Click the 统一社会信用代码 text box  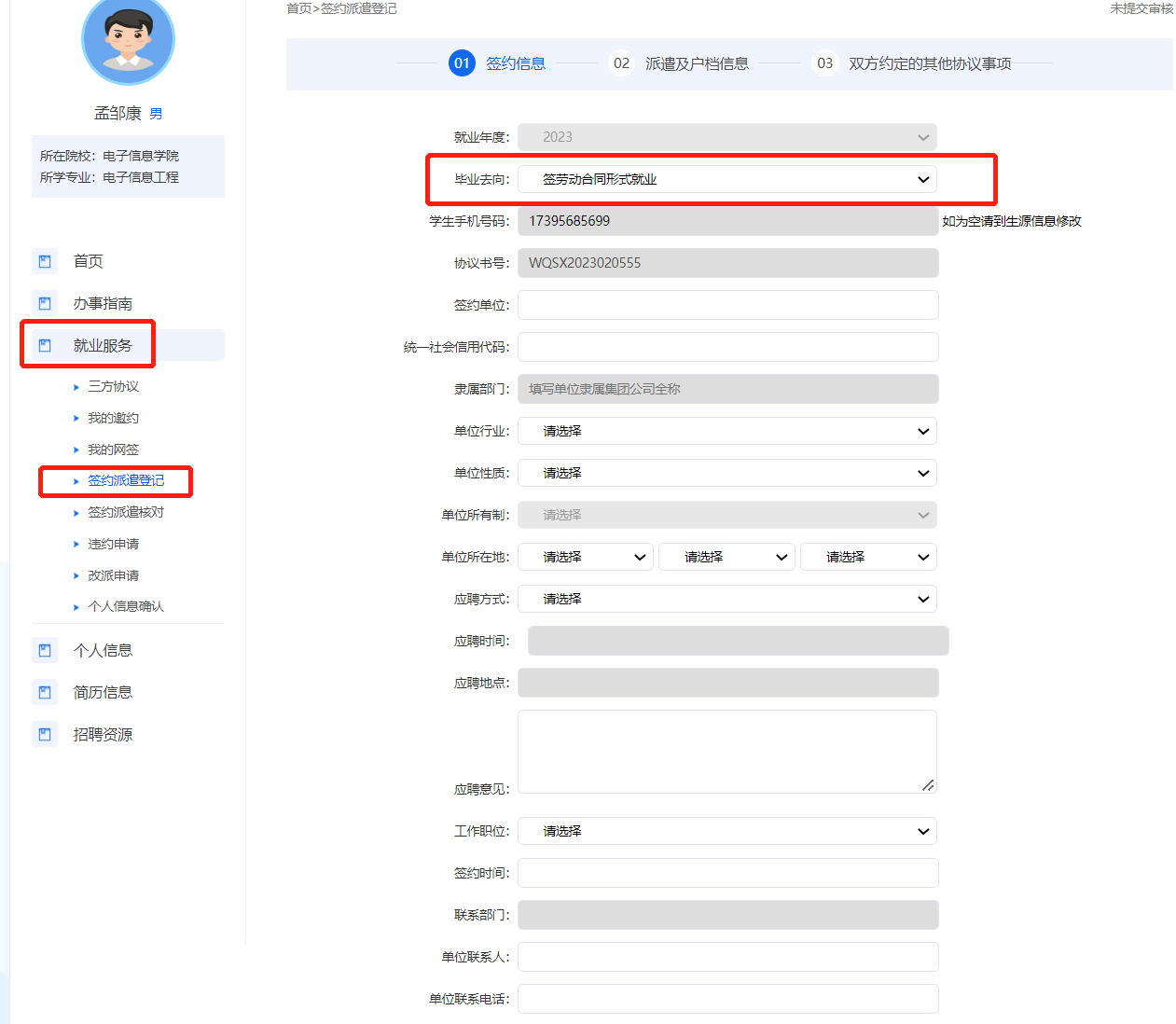727,347
